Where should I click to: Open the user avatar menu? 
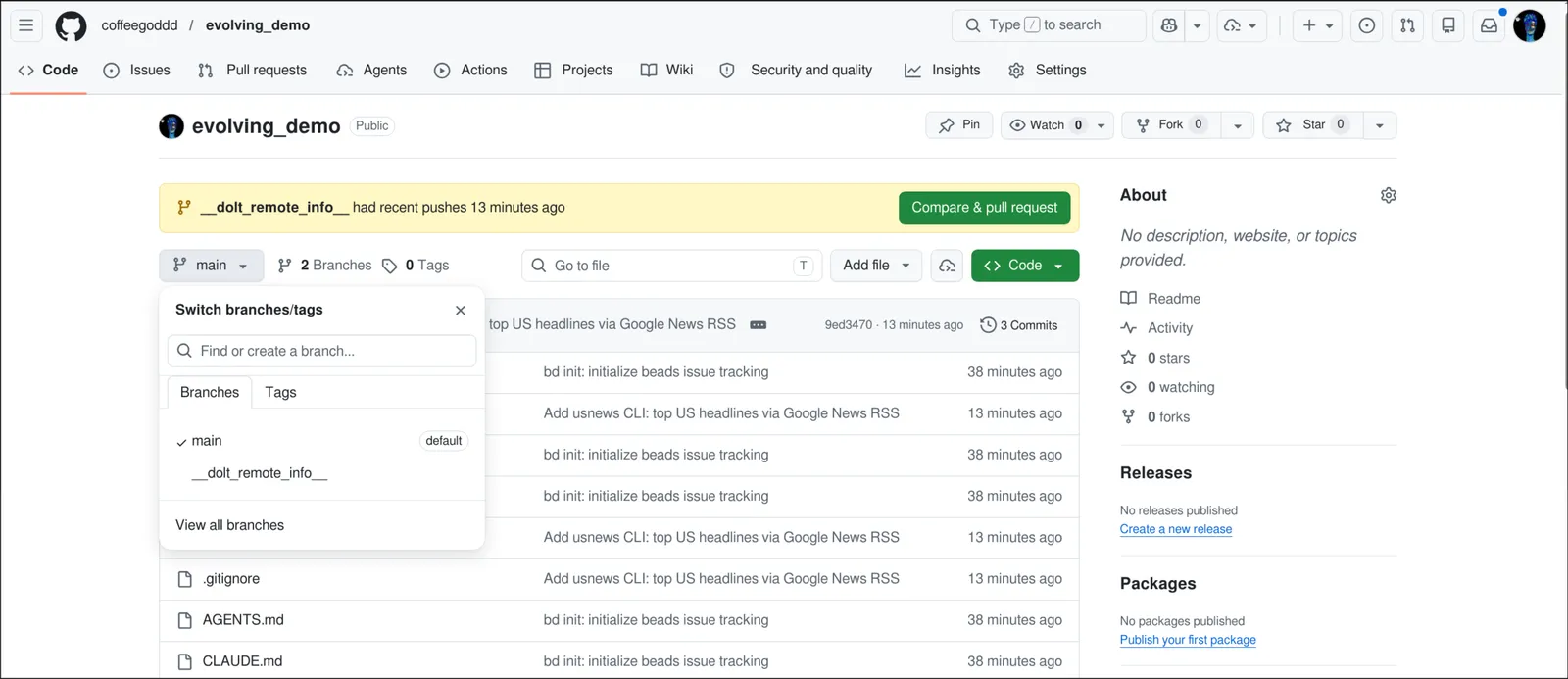(x=1530, y=25)
